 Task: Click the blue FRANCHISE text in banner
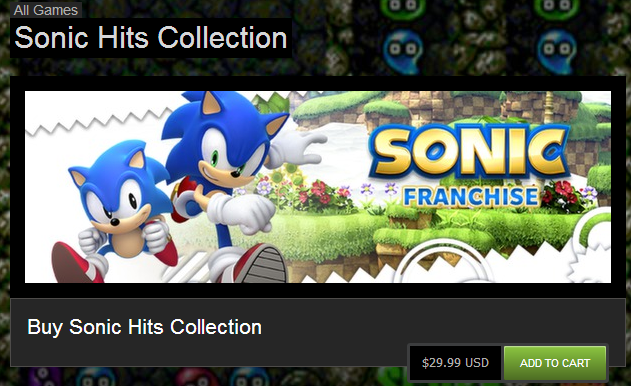[x=471, y=196]
